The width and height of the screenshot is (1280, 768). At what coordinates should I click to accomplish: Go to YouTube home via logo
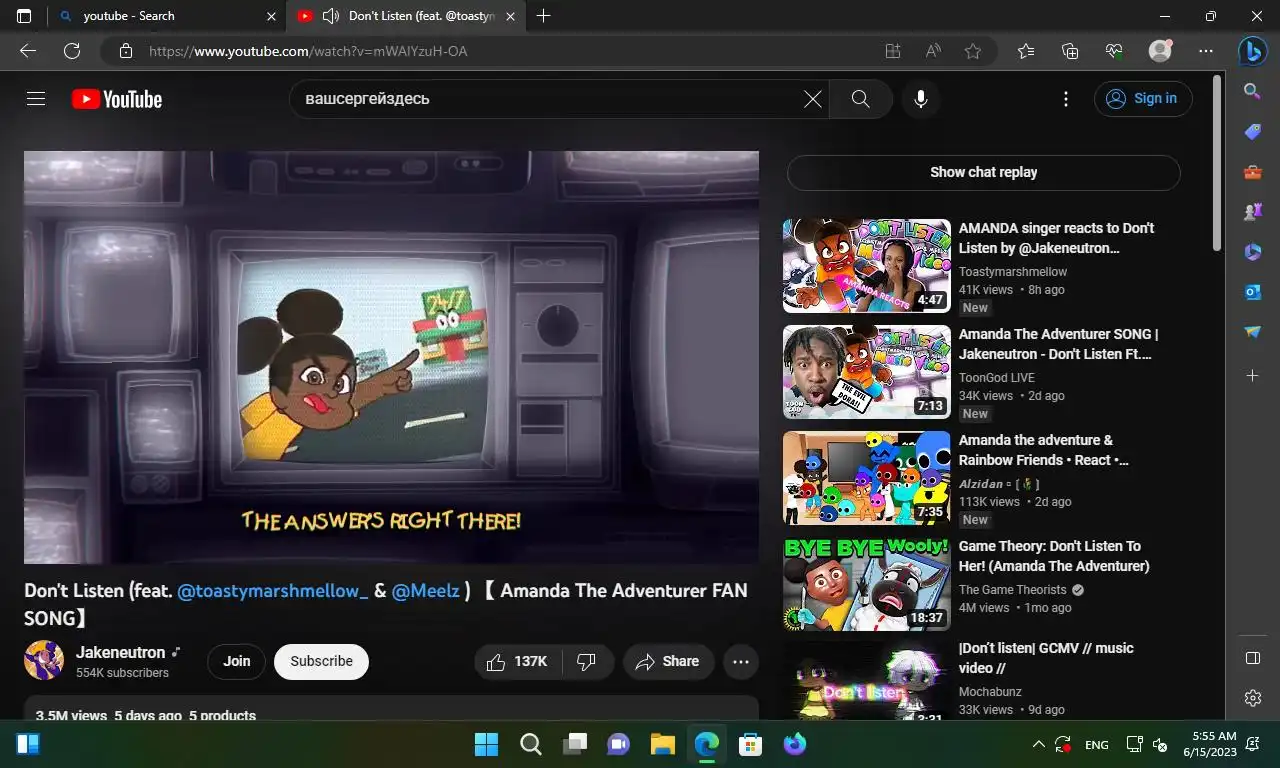117,99
